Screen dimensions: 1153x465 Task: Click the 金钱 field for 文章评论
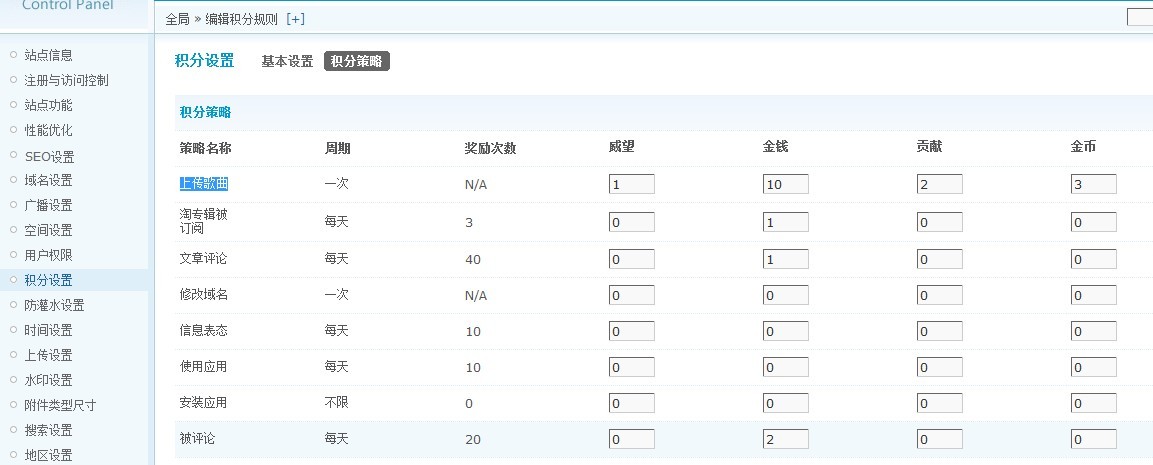785,260
